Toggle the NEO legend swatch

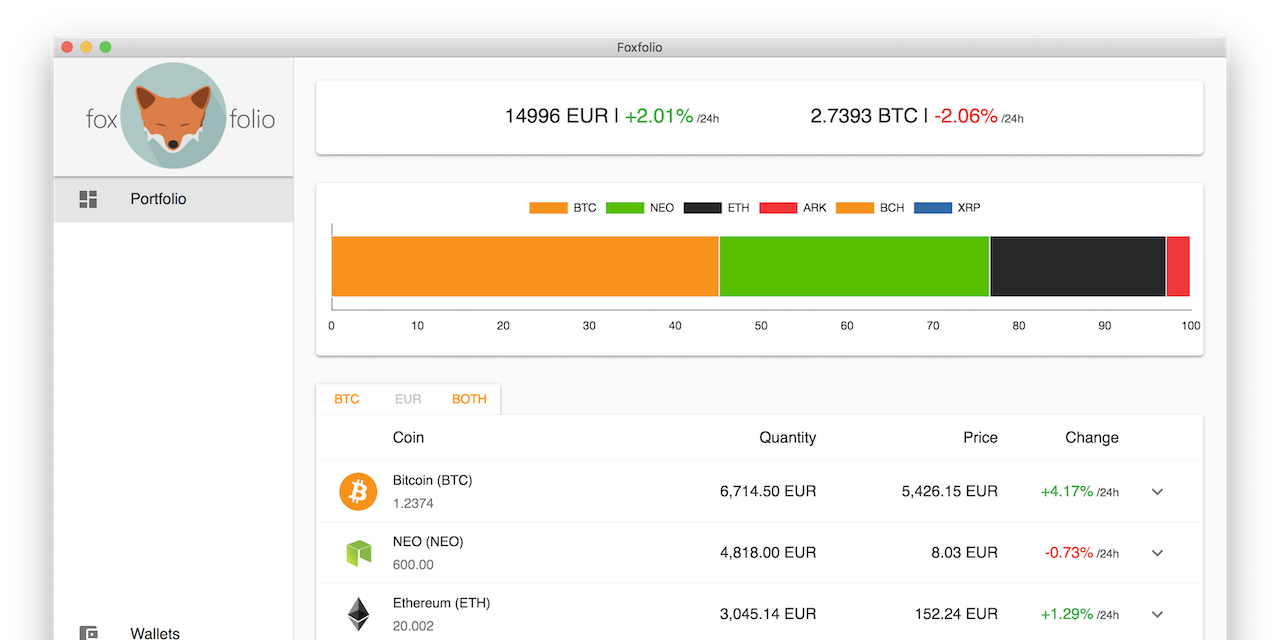[625, 208]
